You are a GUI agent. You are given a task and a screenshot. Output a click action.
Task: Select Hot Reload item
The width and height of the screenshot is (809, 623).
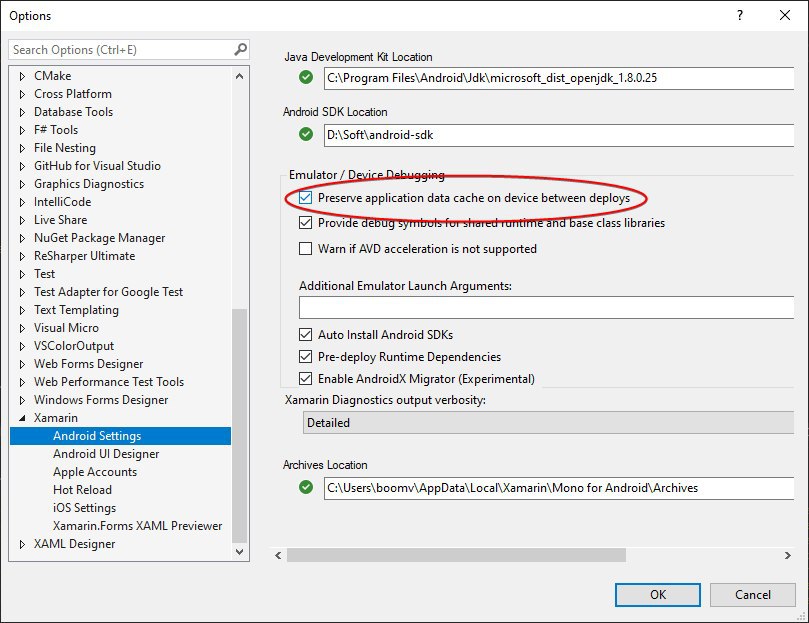click(83, 490)
